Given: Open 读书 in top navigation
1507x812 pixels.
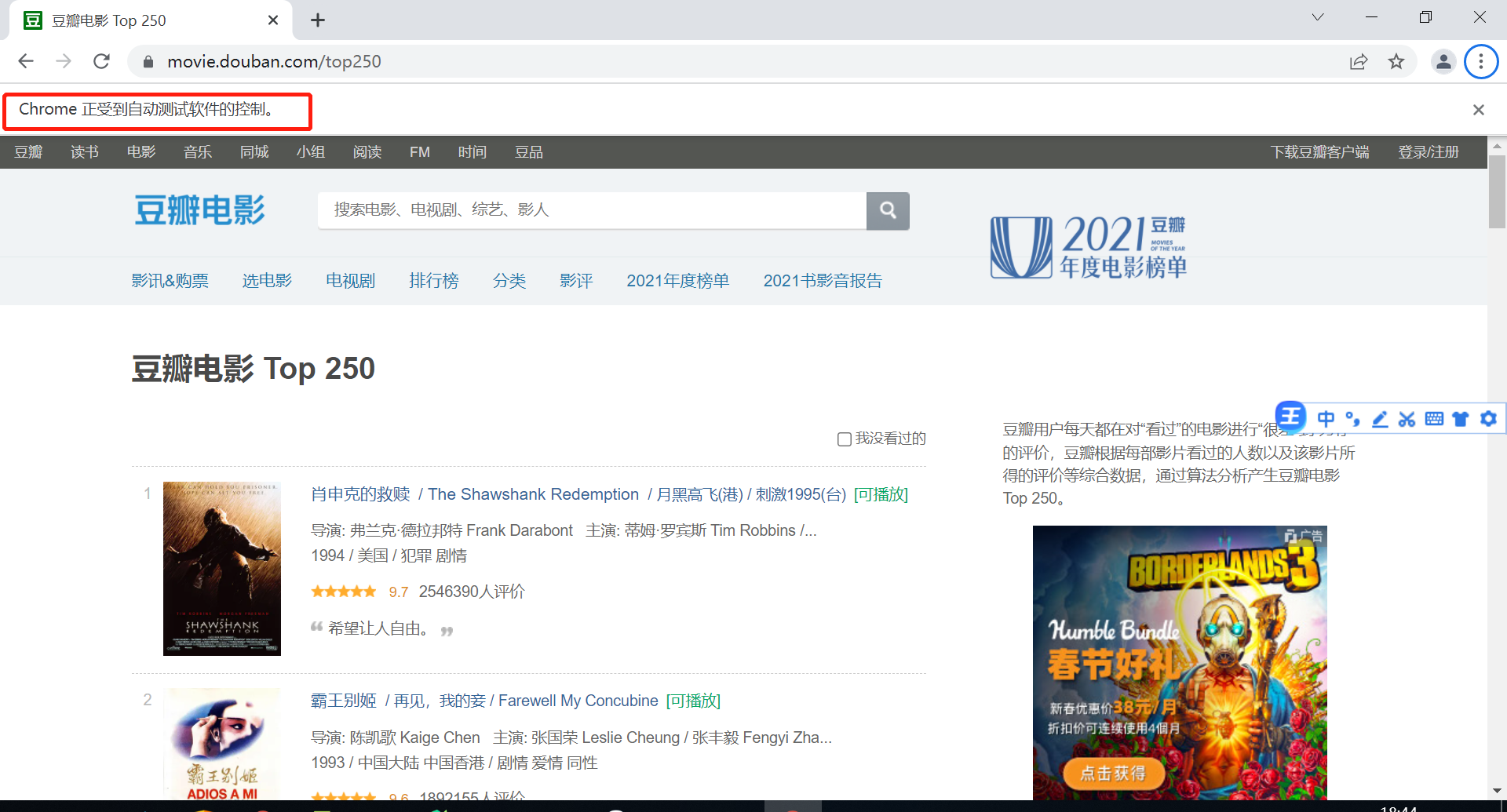Looking at the screenshot, I should (85, 152).
